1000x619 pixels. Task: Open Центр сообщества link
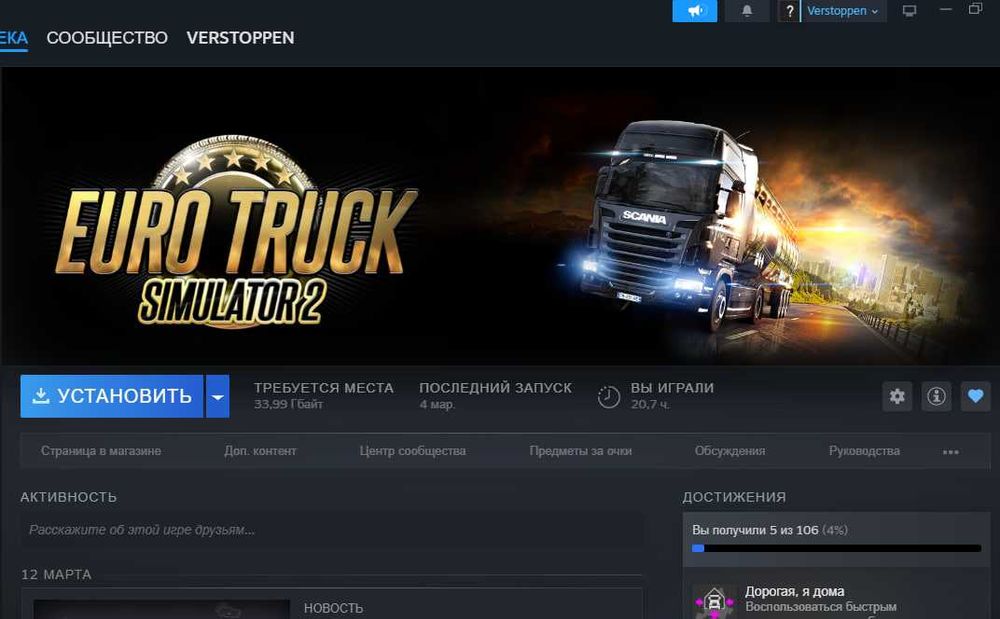click(x=413, y=451)
